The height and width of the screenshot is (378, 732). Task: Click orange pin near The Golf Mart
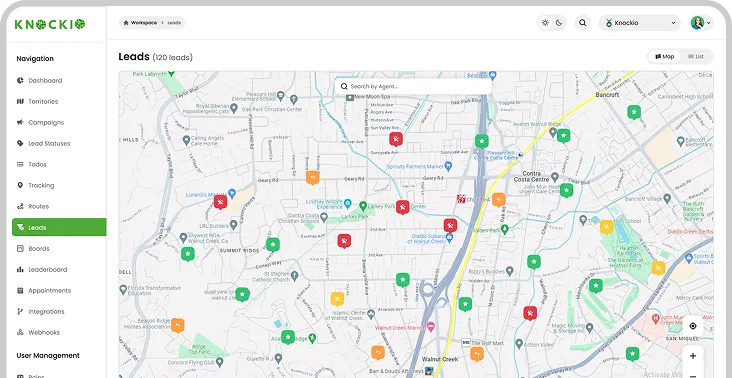[477, 354]
